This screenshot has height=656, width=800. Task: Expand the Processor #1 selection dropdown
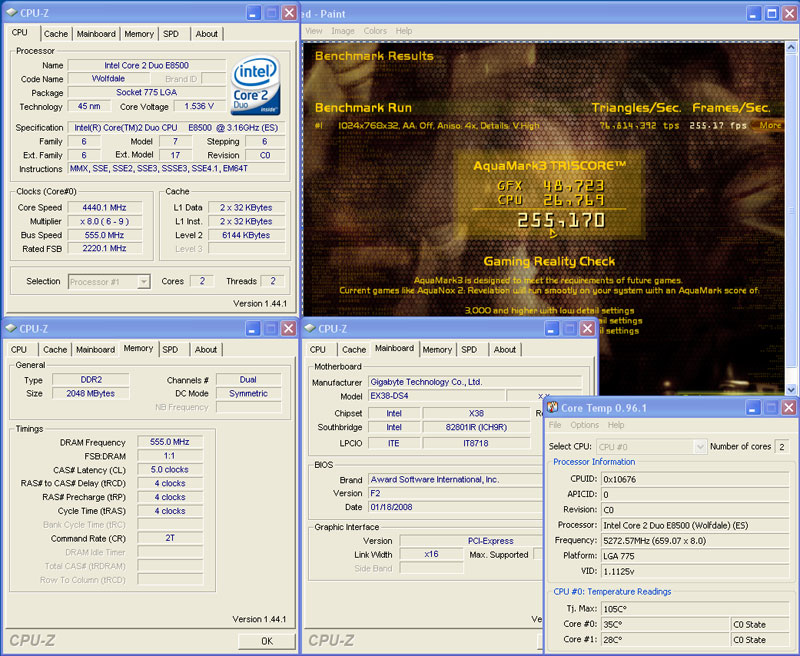144,282
